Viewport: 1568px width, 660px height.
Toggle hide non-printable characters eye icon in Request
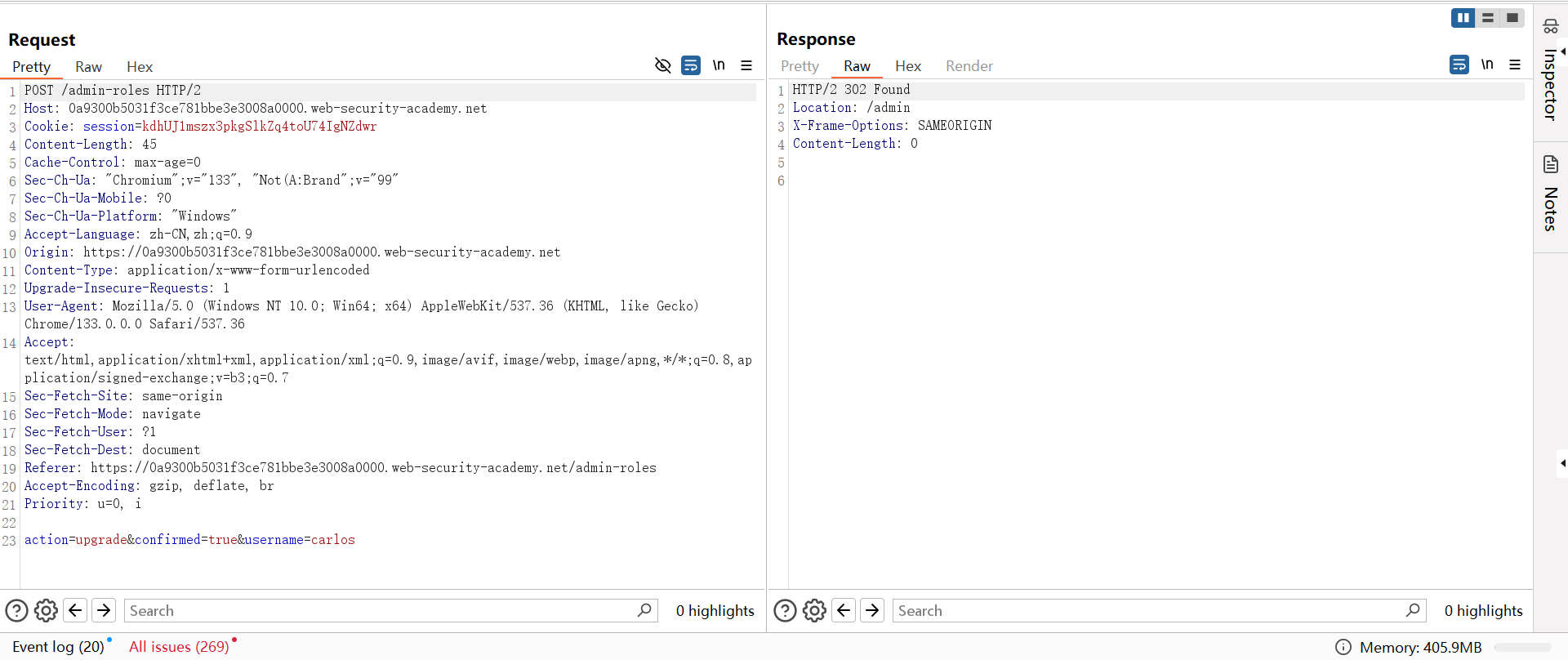point(662,65)
